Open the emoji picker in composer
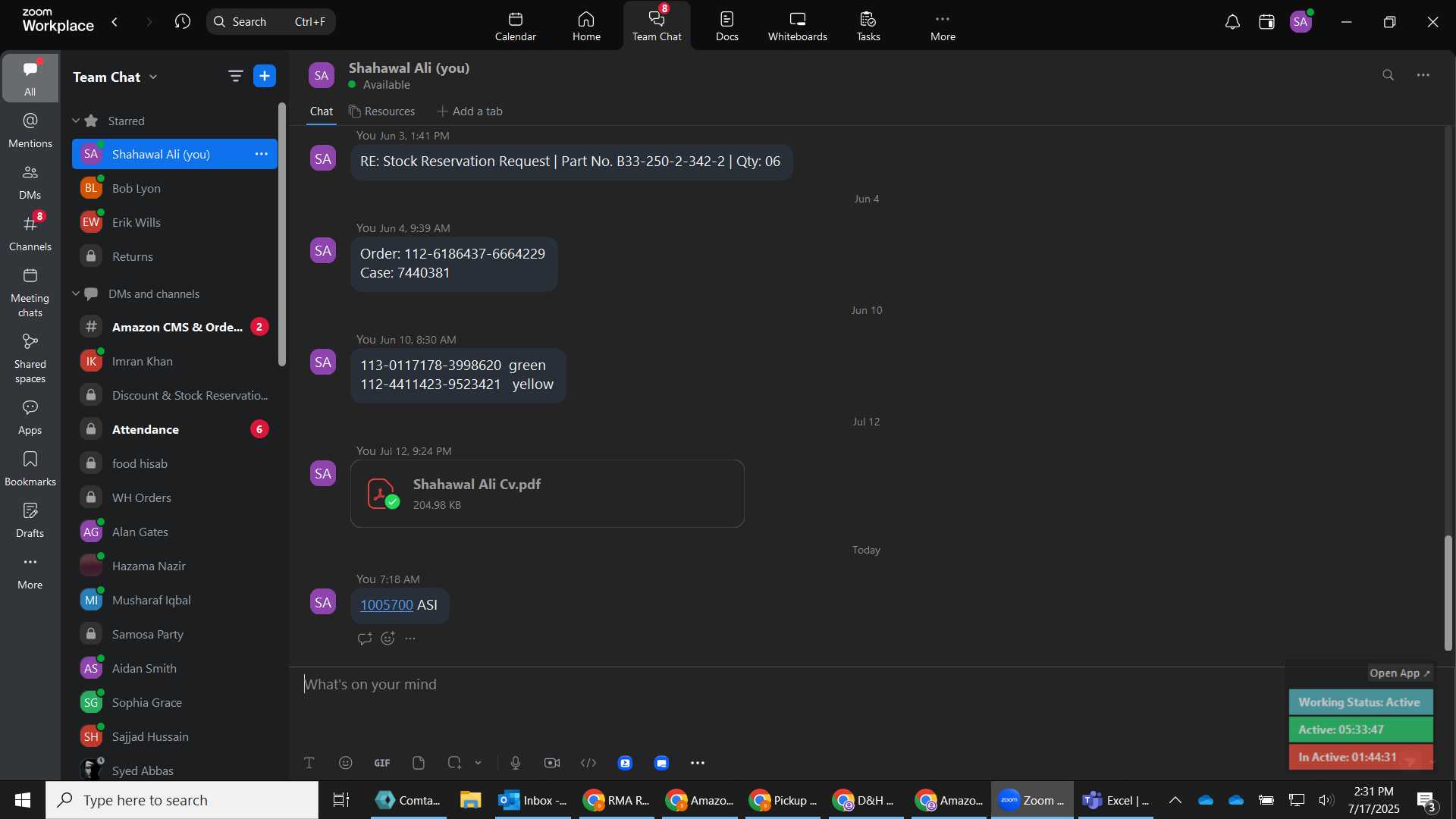Screen dimensions: 1456x819 [346, 763]
